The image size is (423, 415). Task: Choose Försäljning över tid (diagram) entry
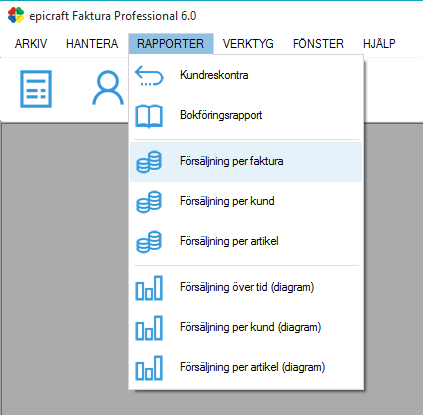pyautogui.click(x=246, y=288)
